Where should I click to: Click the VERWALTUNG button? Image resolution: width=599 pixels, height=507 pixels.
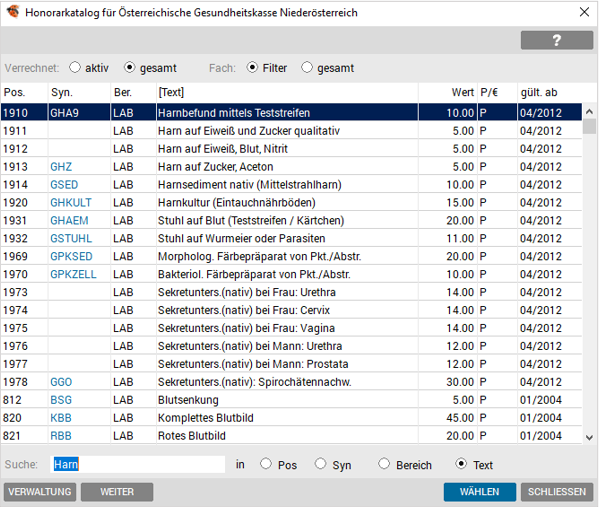coord(40,492)
